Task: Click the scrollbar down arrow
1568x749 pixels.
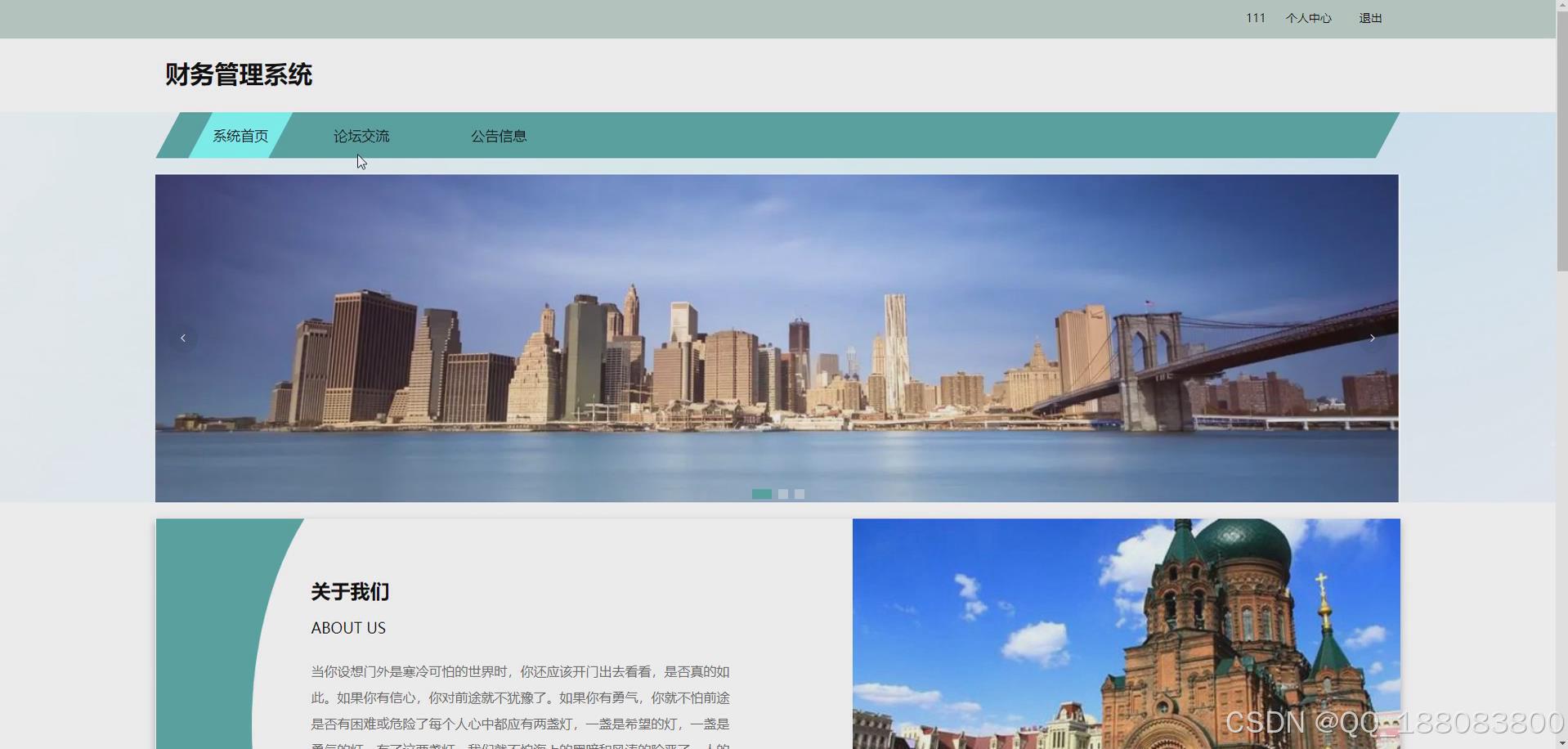Action: point(1561,741)
